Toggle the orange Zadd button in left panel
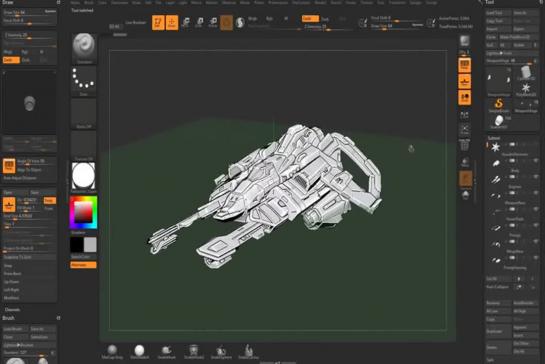Screen dimensions: 545x364 11,60
